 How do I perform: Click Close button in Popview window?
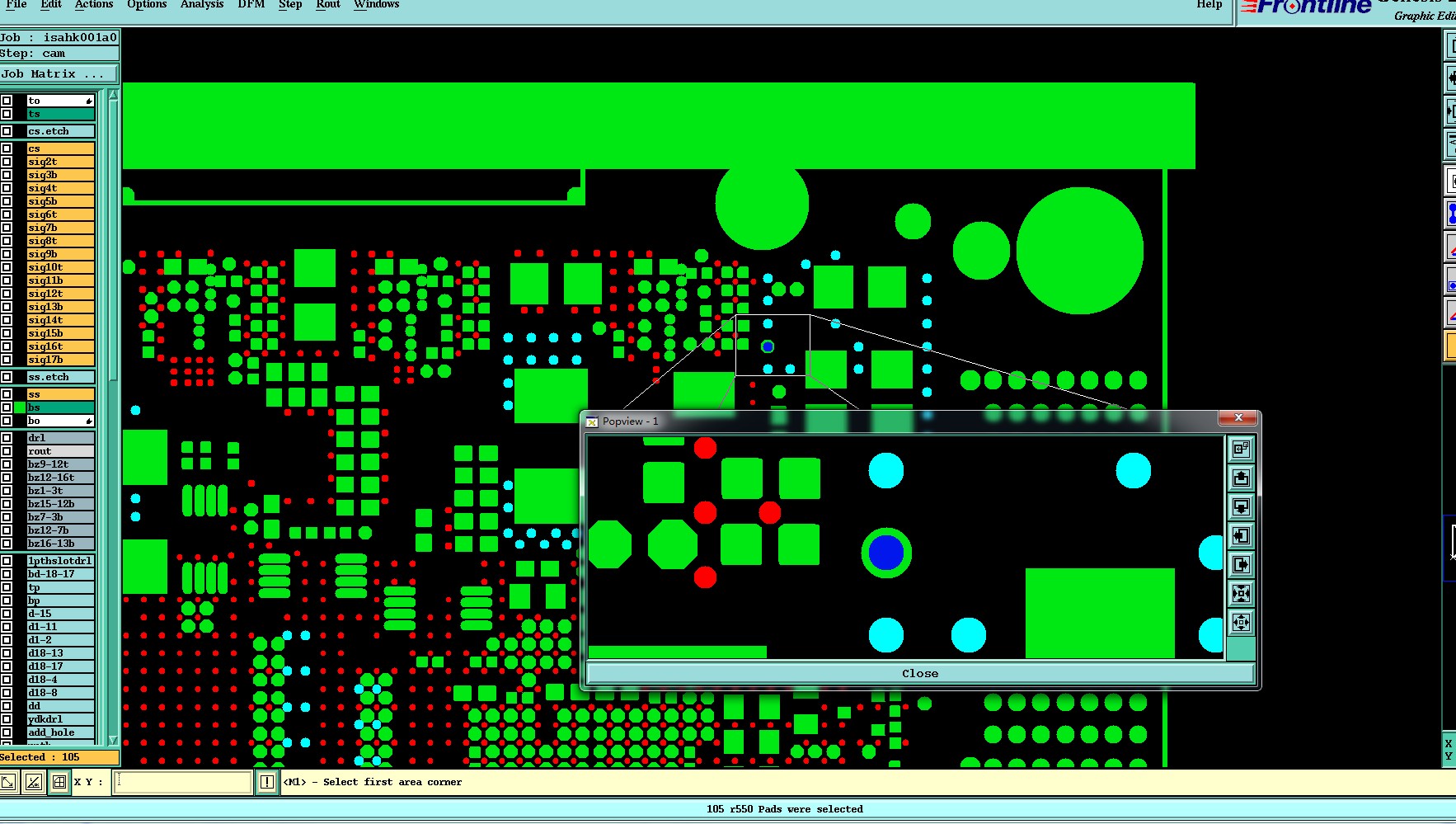click(920, 674)
